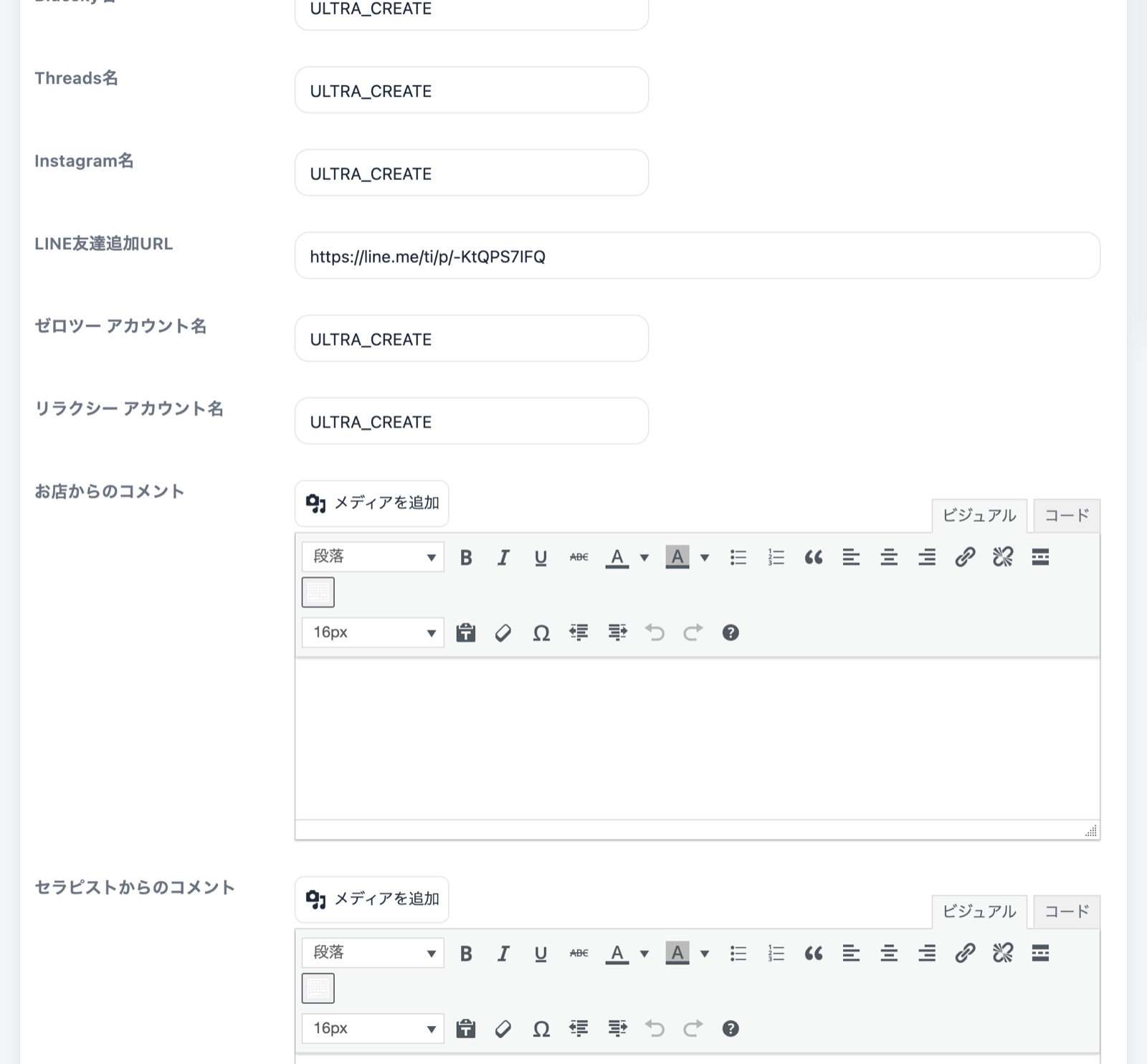Image resolution: width=1147 pixels, height=1064 pixels.
Task: Toggle Bold in セラピストからのコメント editor
Action: point(466,953)
